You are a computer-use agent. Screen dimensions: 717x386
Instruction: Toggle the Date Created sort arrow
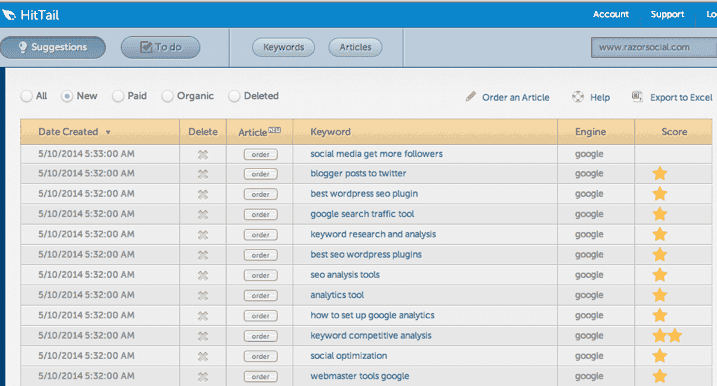point(108,132)
